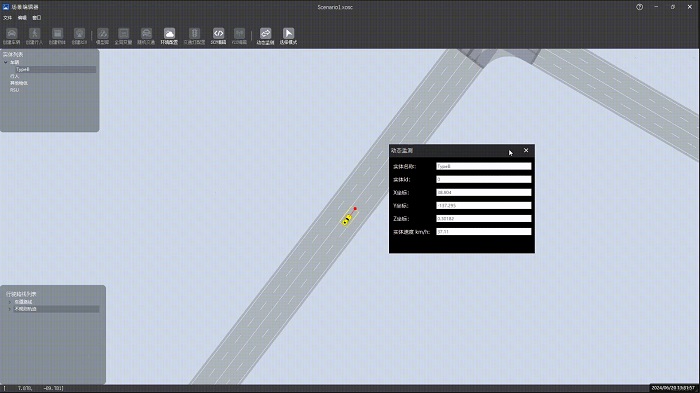Image resolution: width=700 pixels, height=393 pixels.
Task: Open the traffic light configuration icon
Action: (194, 36)
